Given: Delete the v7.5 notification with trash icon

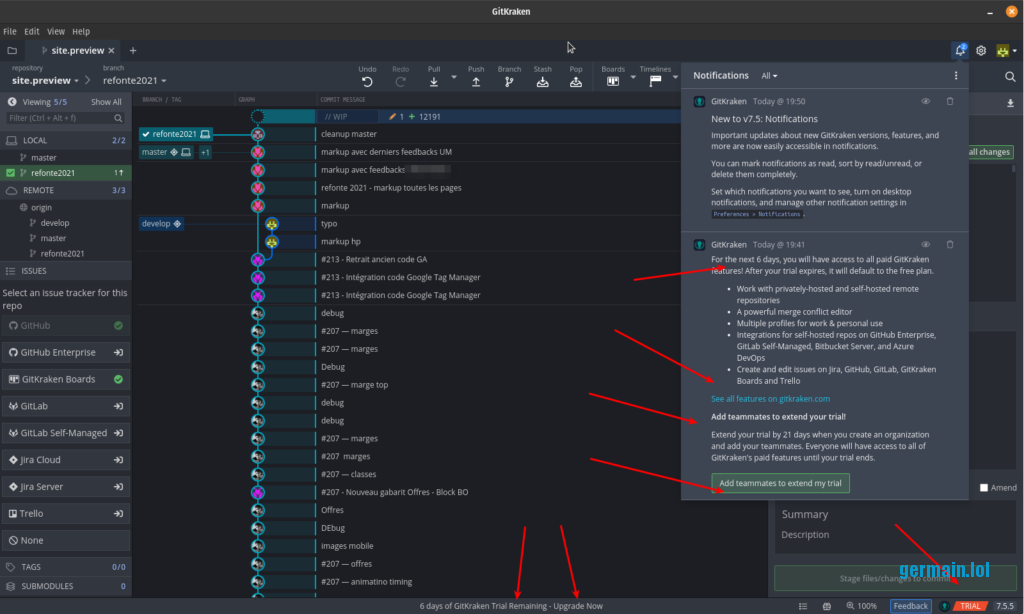Looking at the screenshot, I should coord(950,101).
